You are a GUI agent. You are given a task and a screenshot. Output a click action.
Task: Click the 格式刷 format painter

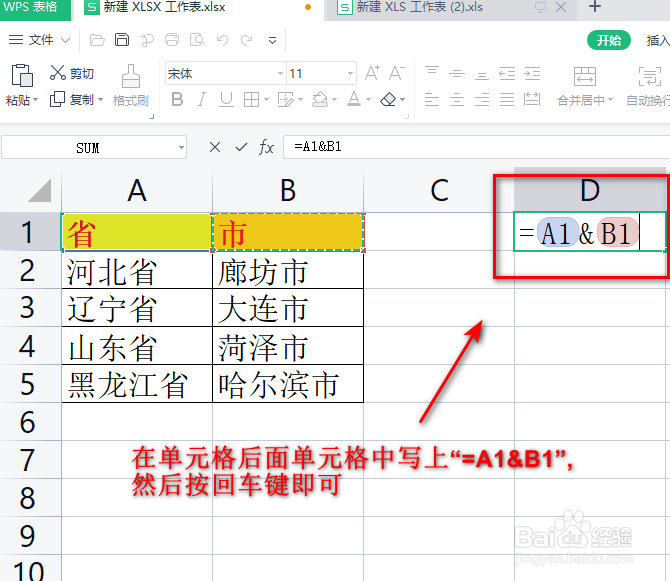[x=131, y=85]
